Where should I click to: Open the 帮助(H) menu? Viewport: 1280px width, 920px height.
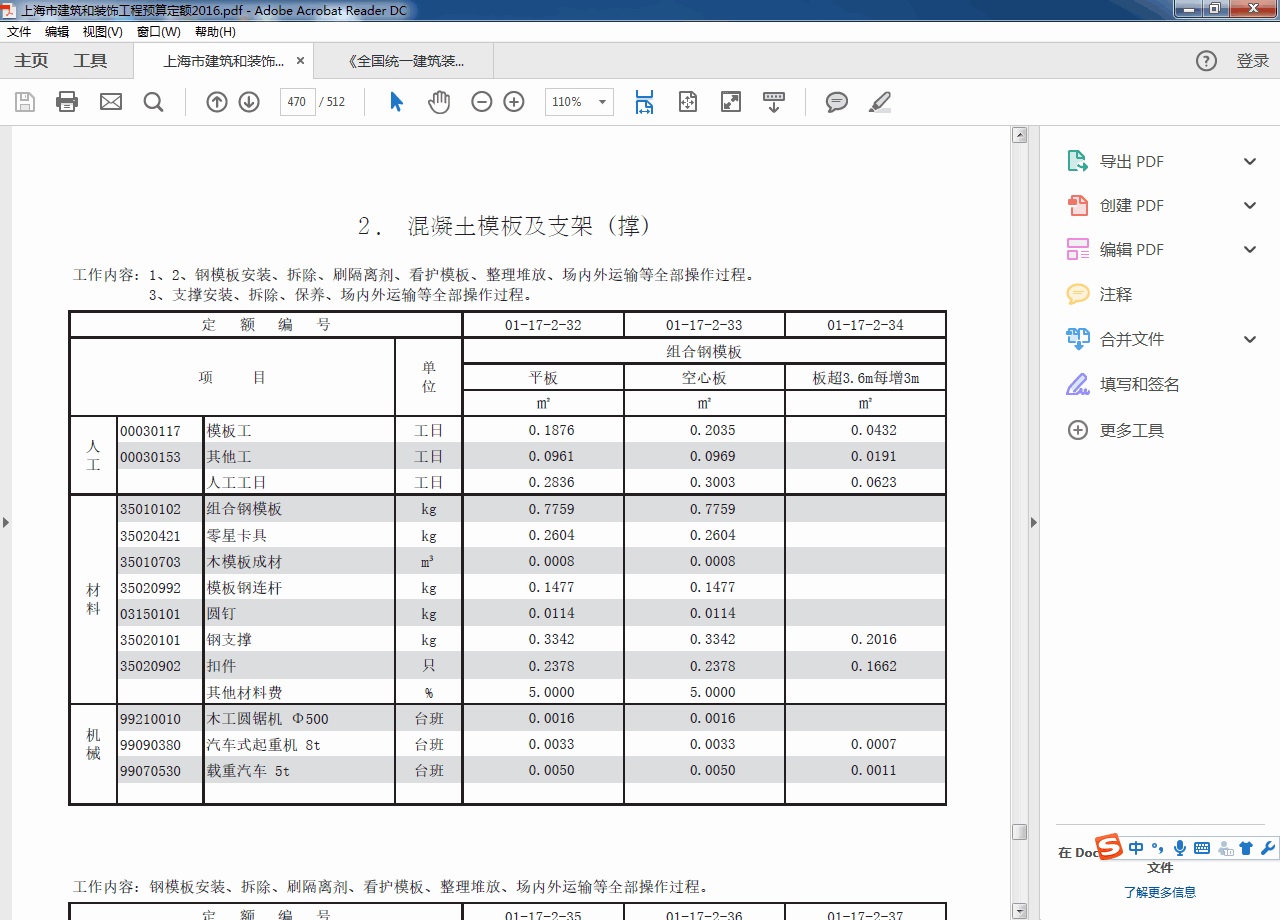(215, 31)
